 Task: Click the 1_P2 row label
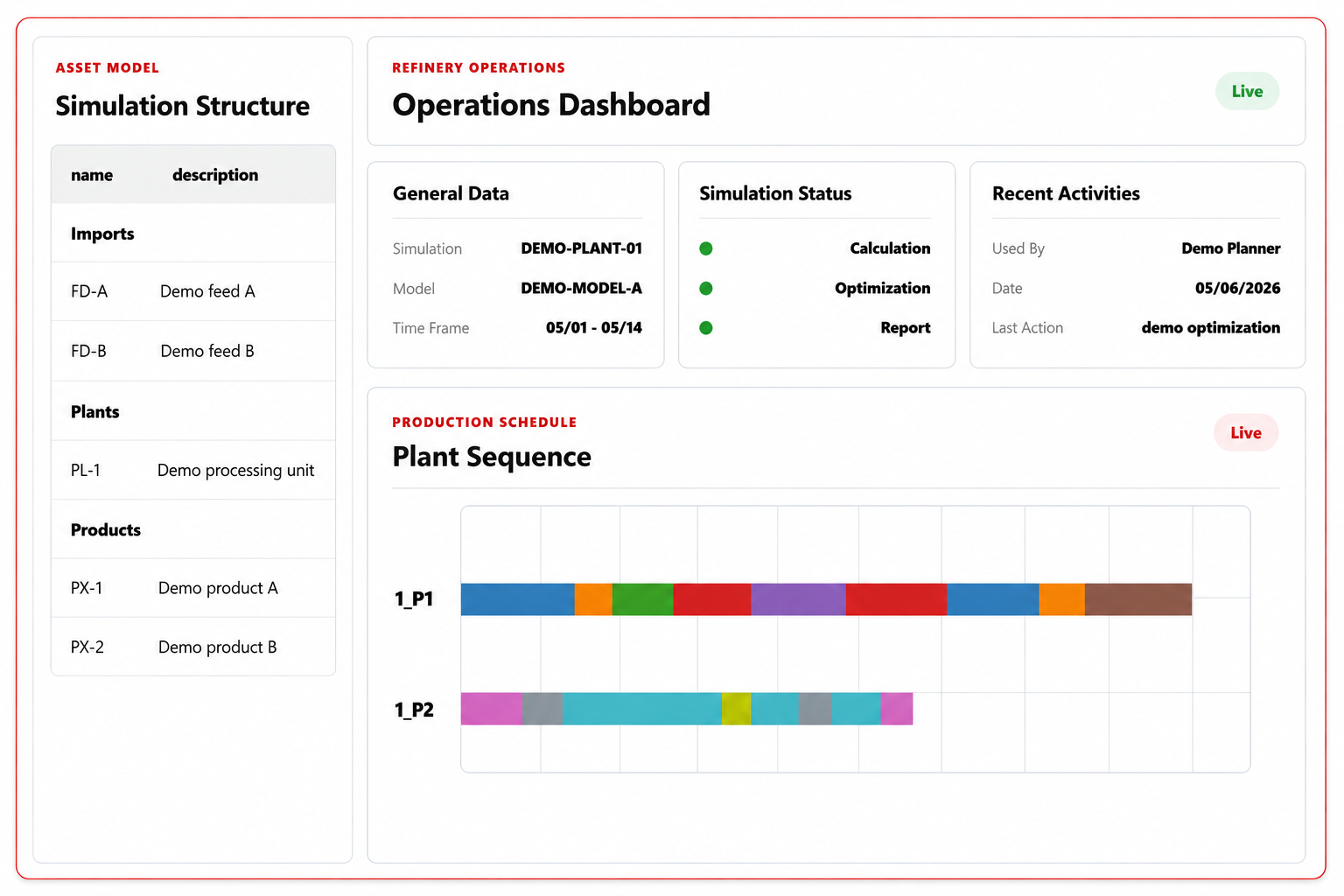pos(414,710)
